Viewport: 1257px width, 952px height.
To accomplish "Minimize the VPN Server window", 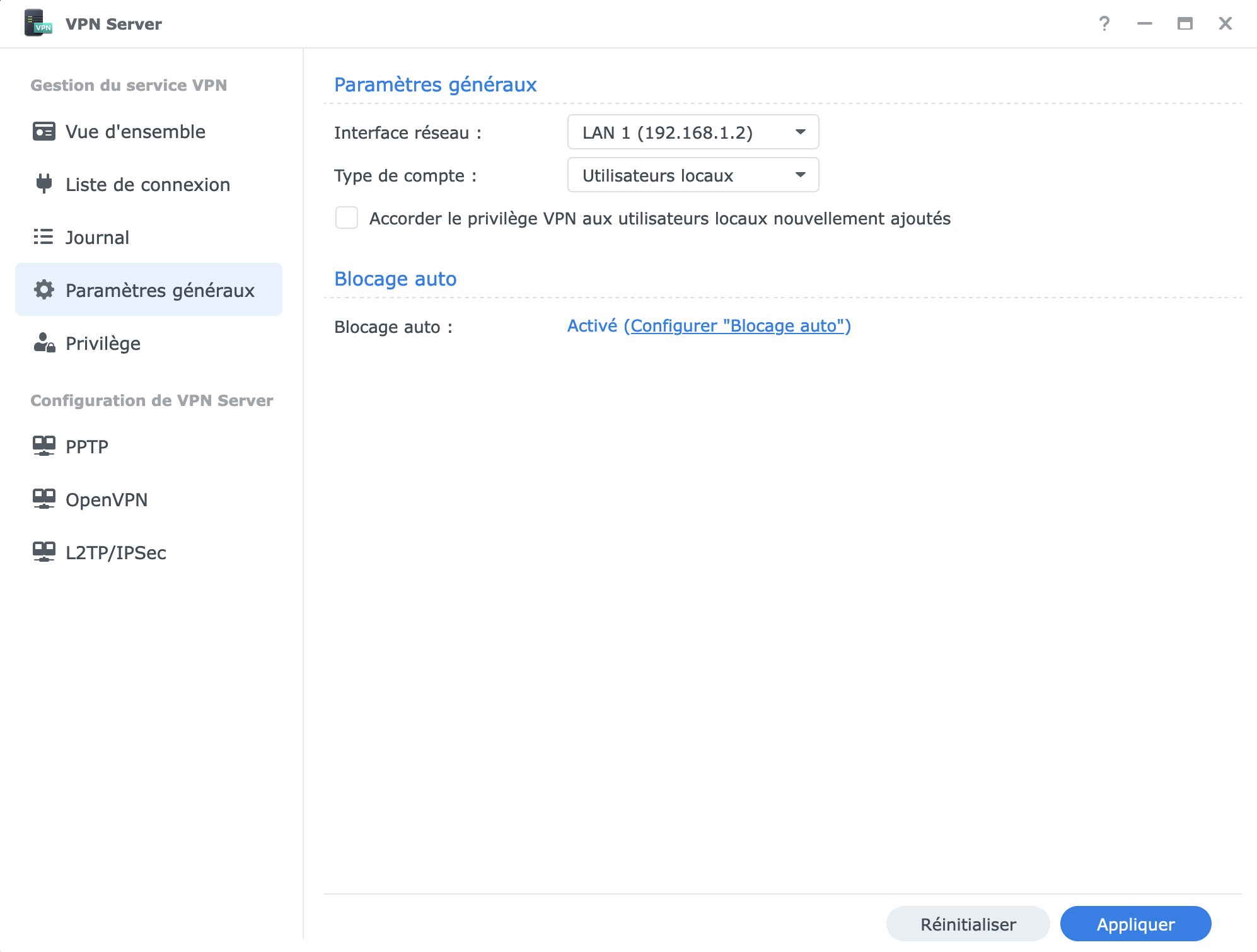I will click(x=1144, y=23).
